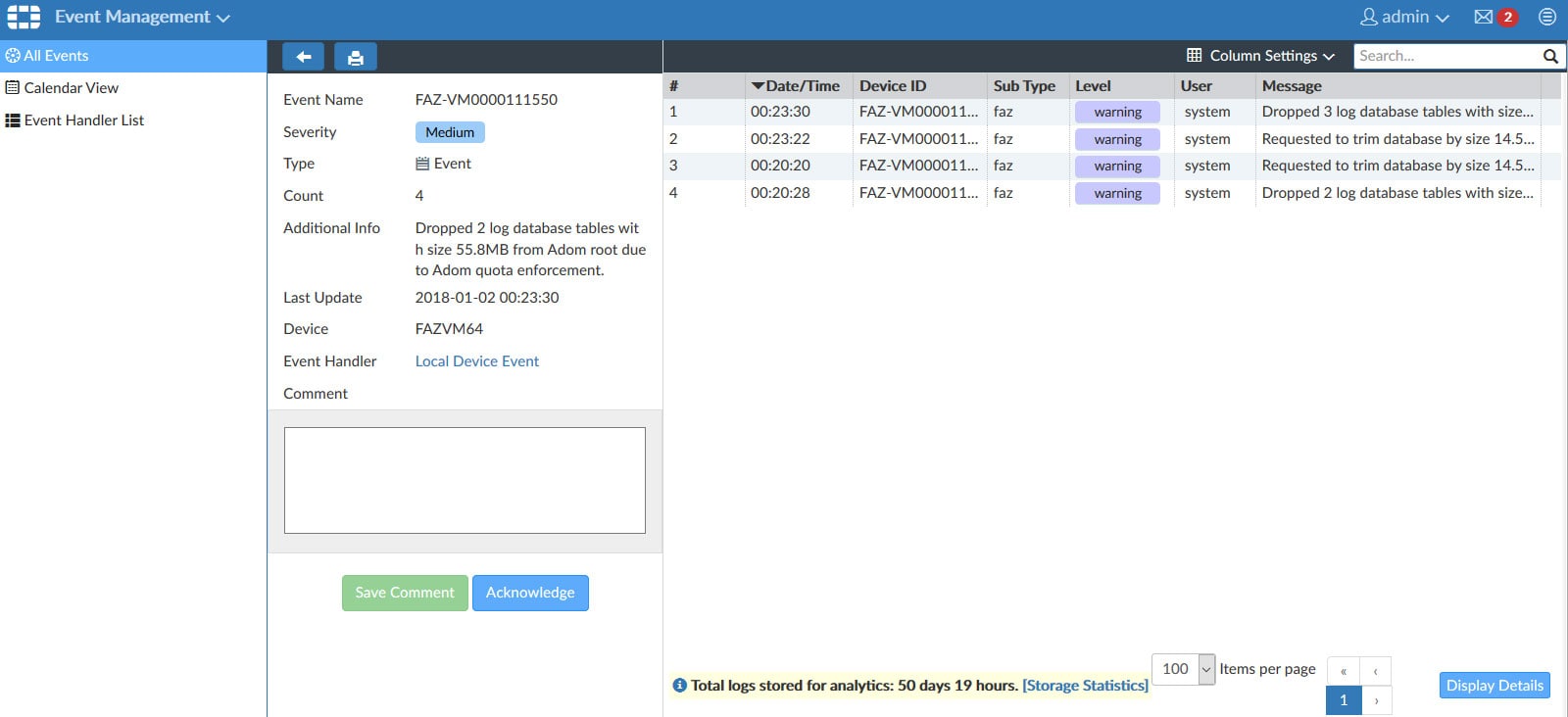
Task: Open the mail notifications icon
Action: [1484, 17]
